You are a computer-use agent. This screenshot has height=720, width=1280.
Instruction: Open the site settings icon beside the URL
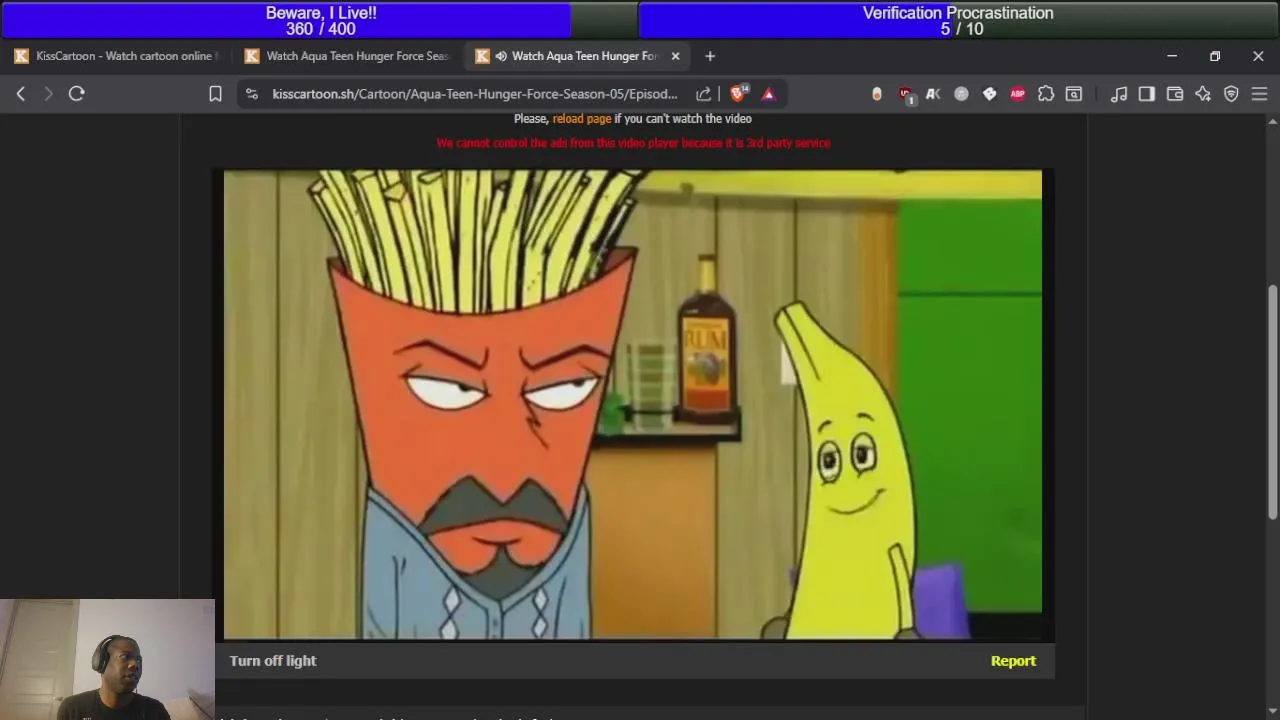click(x=252, y=94)
